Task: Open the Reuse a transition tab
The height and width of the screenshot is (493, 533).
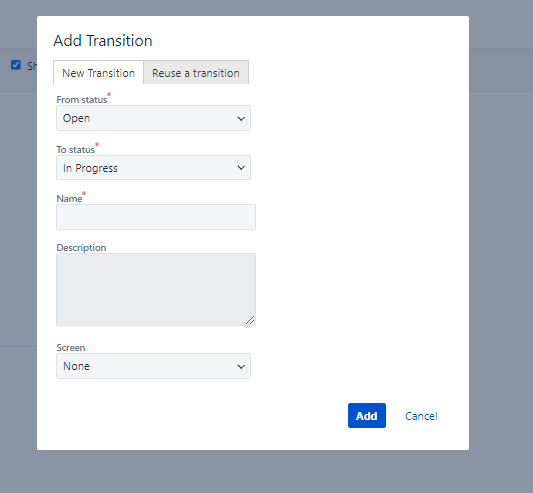Action: [196, 72]
